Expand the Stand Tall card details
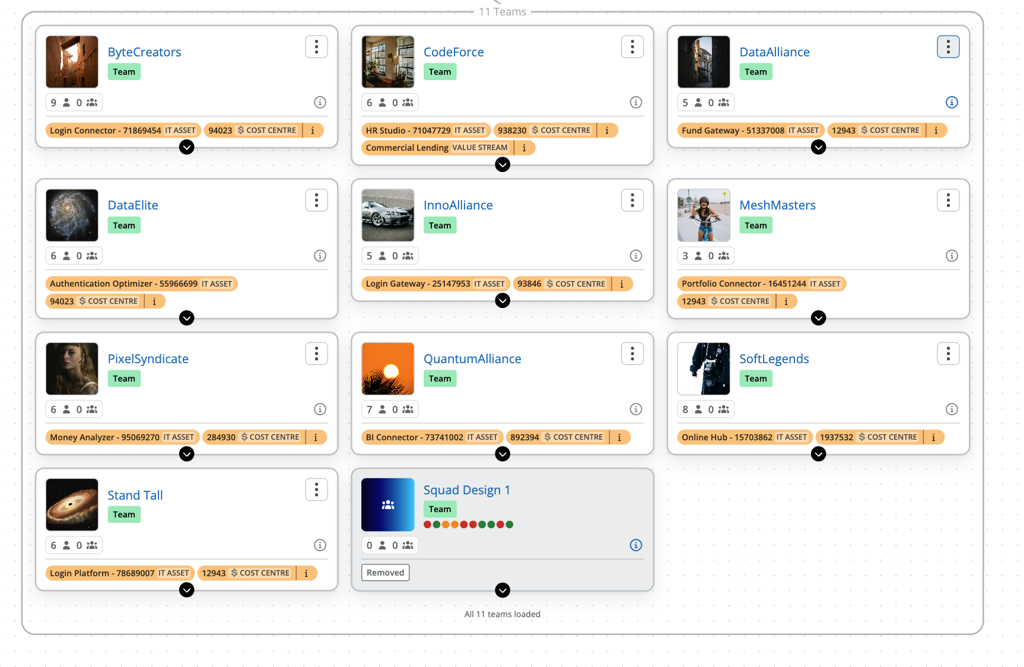This screenshot has width=1024, height=667. point(187,590)
